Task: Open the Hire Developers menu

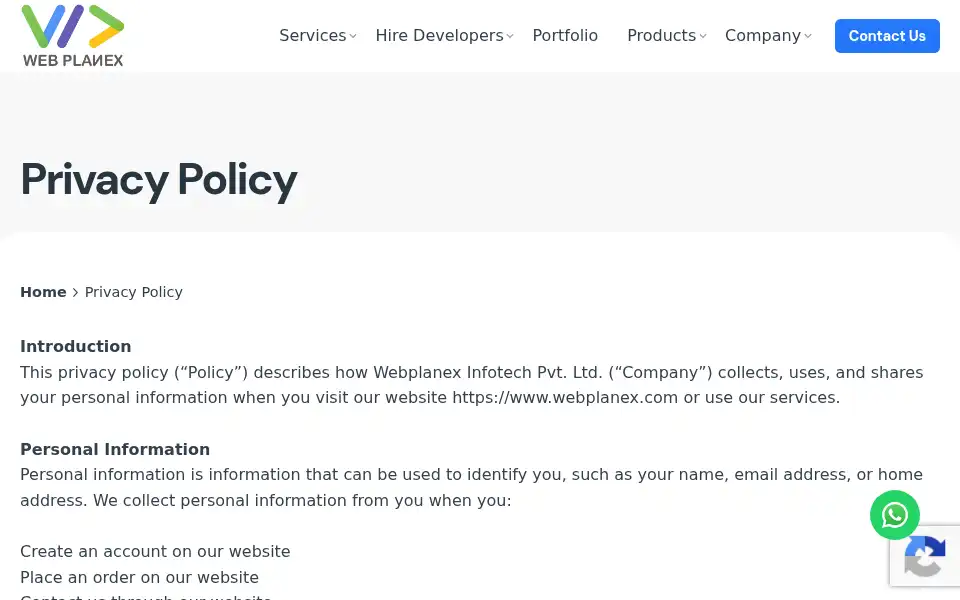Action: (x=440, y=36)
